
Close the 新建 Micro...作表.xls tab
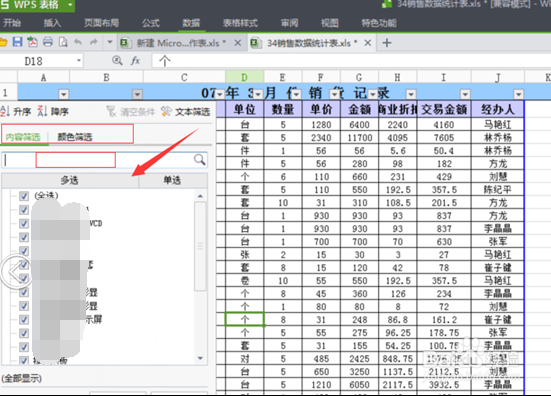pos(238,43)
